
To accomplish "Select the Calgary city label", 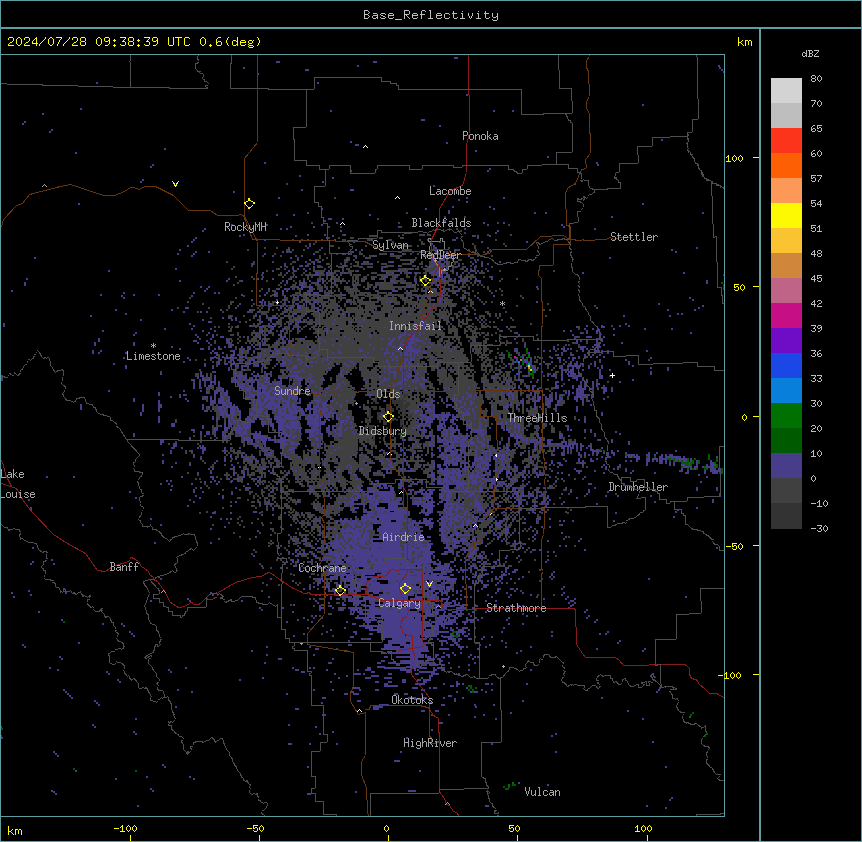I will point(399,603).
